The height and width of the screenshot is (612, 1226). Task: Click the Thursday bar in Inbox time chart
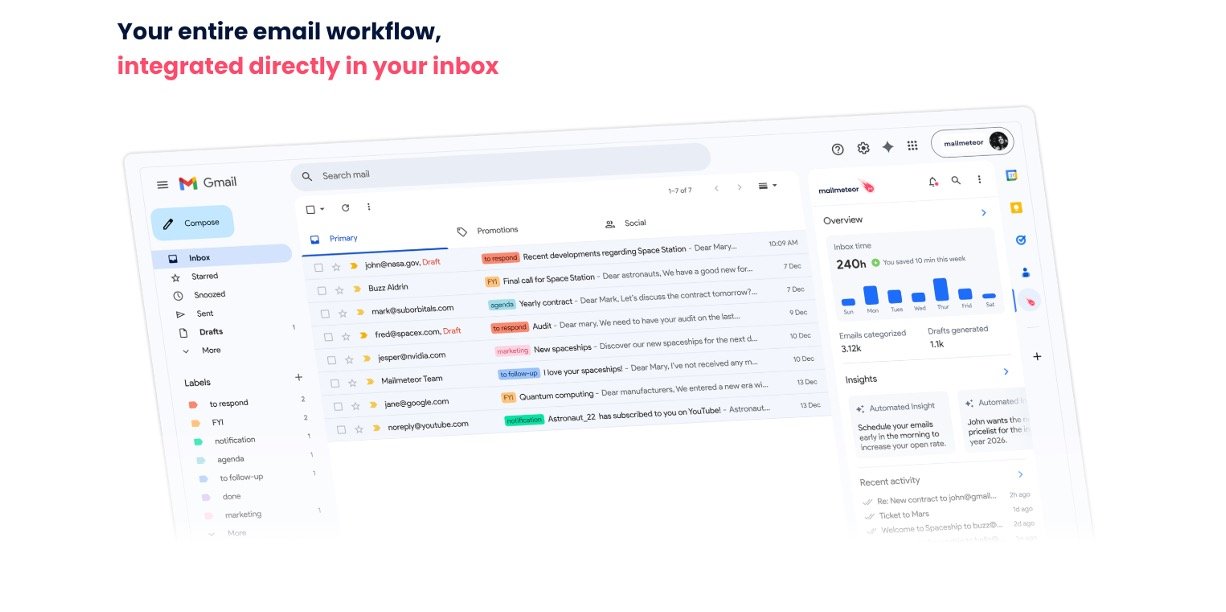tap(940, 290)
